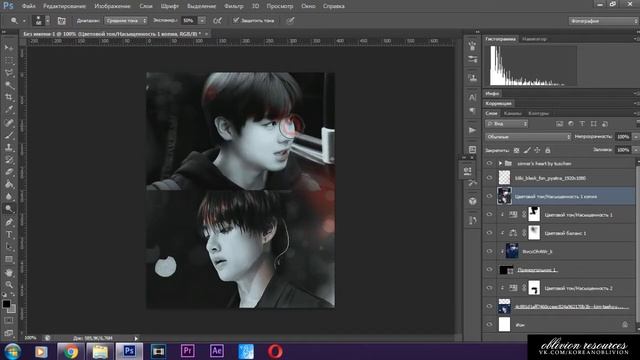Select the Pen tool
Viewport: 640px width, 360px height.
(x=9, y=222)
